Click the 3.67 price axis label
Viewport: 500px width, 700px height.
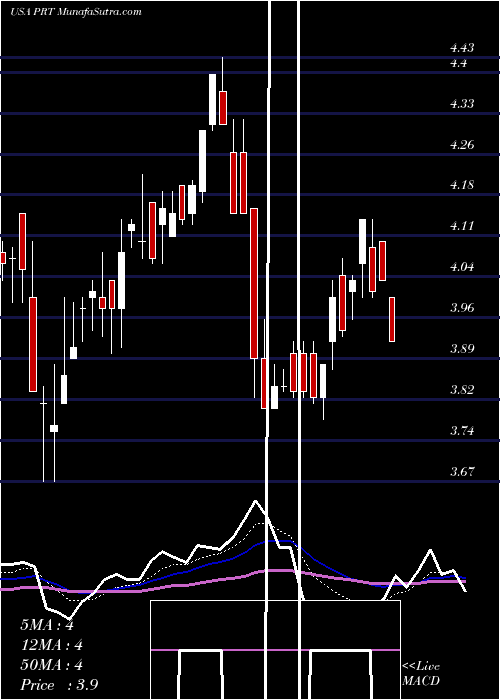(462, 471)
